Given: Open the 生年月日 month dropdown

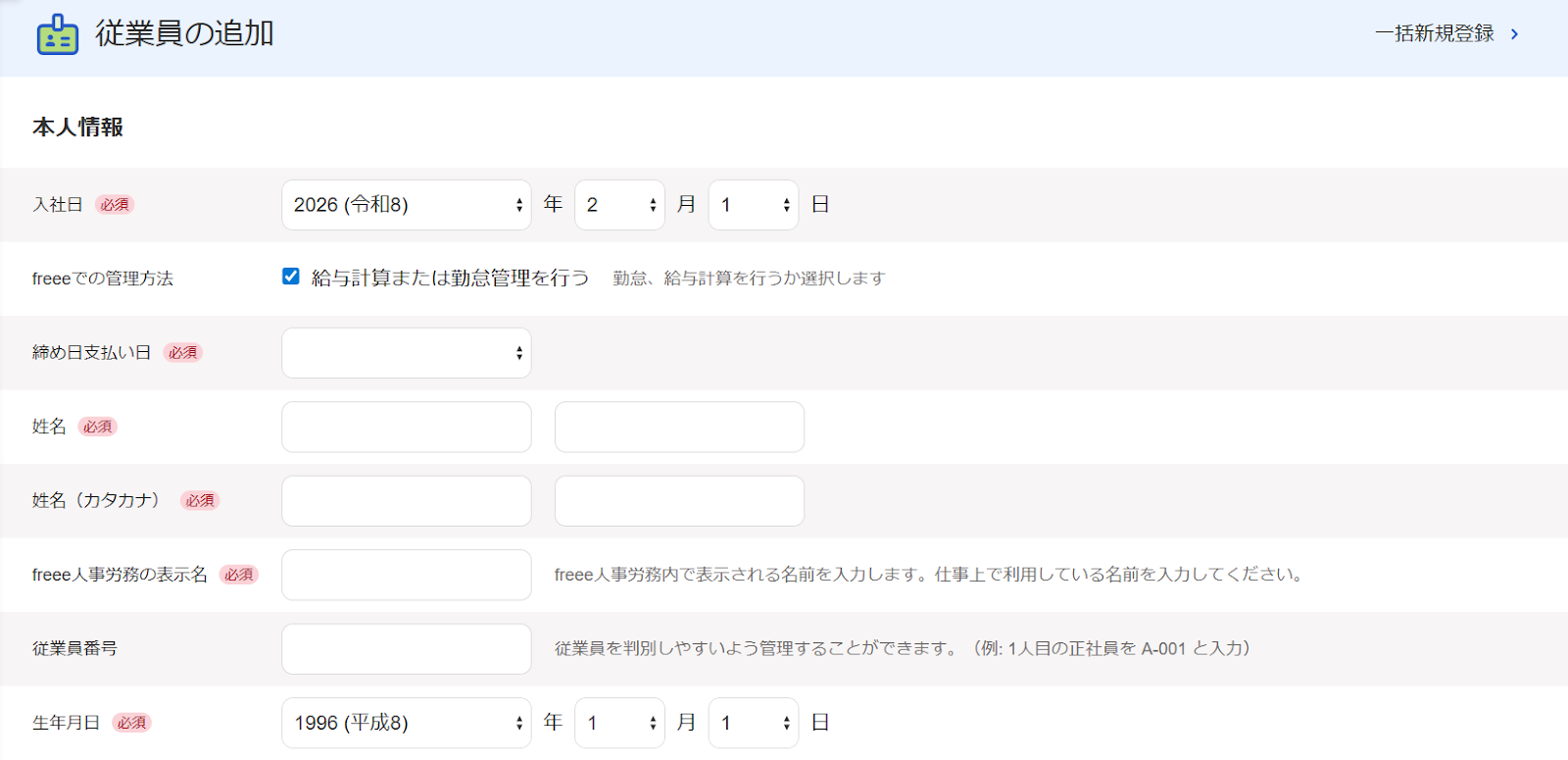Looking at the screenshot, I should pos(619,723).
